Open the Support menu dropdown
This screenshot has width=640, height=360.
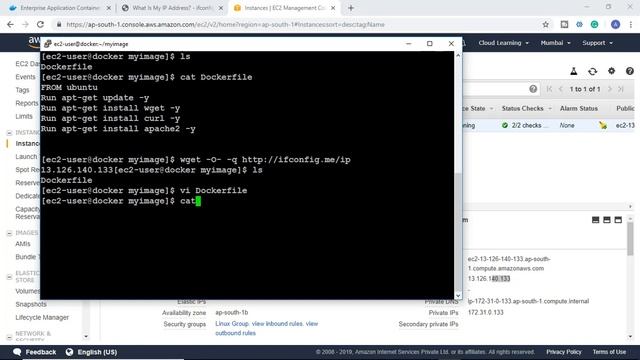[597, 43]
